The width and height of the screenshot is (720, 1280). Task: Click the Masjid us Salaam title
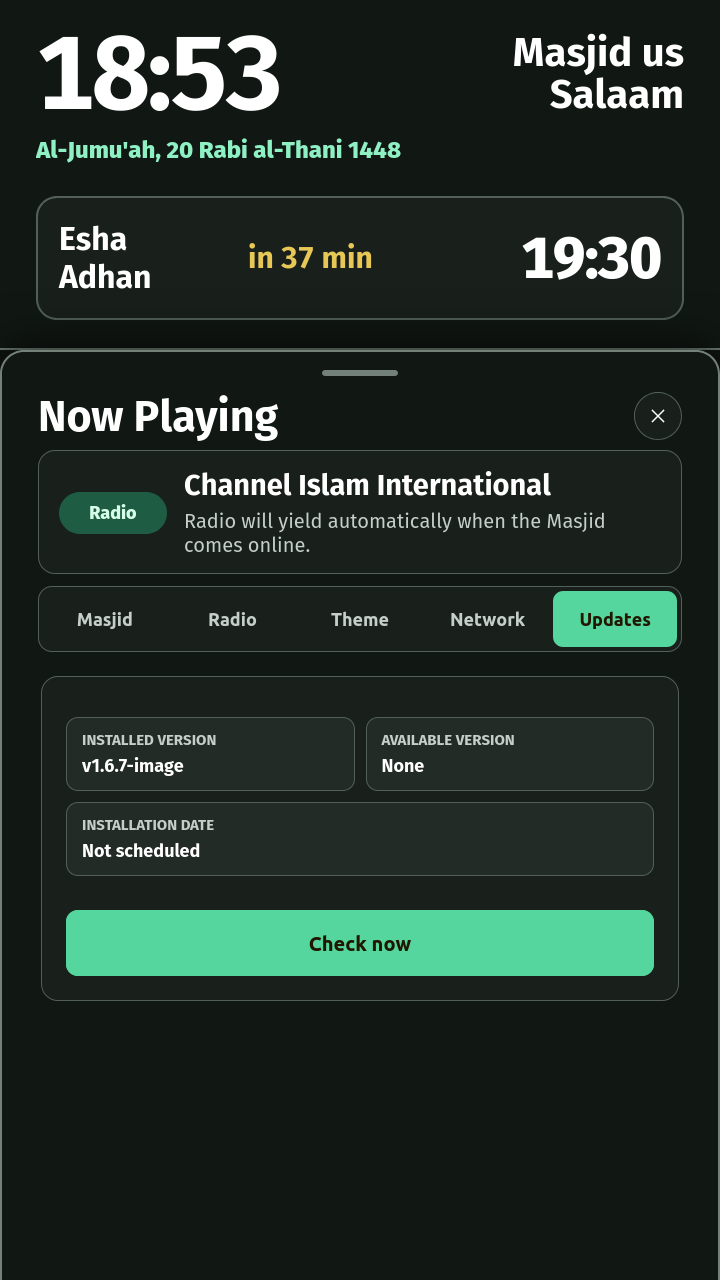(x=598, y=73)
